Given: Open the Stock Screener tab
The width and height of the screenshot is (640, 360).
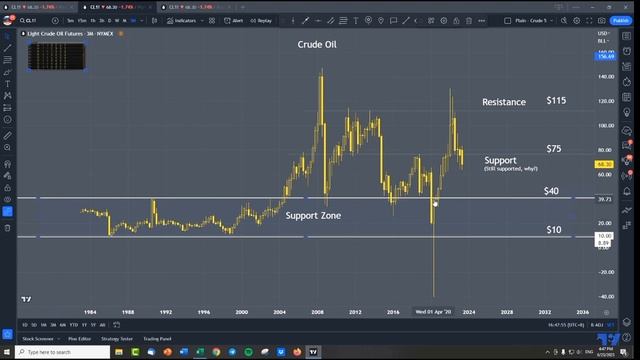Looking at the screenshot, I should (38, 339).
